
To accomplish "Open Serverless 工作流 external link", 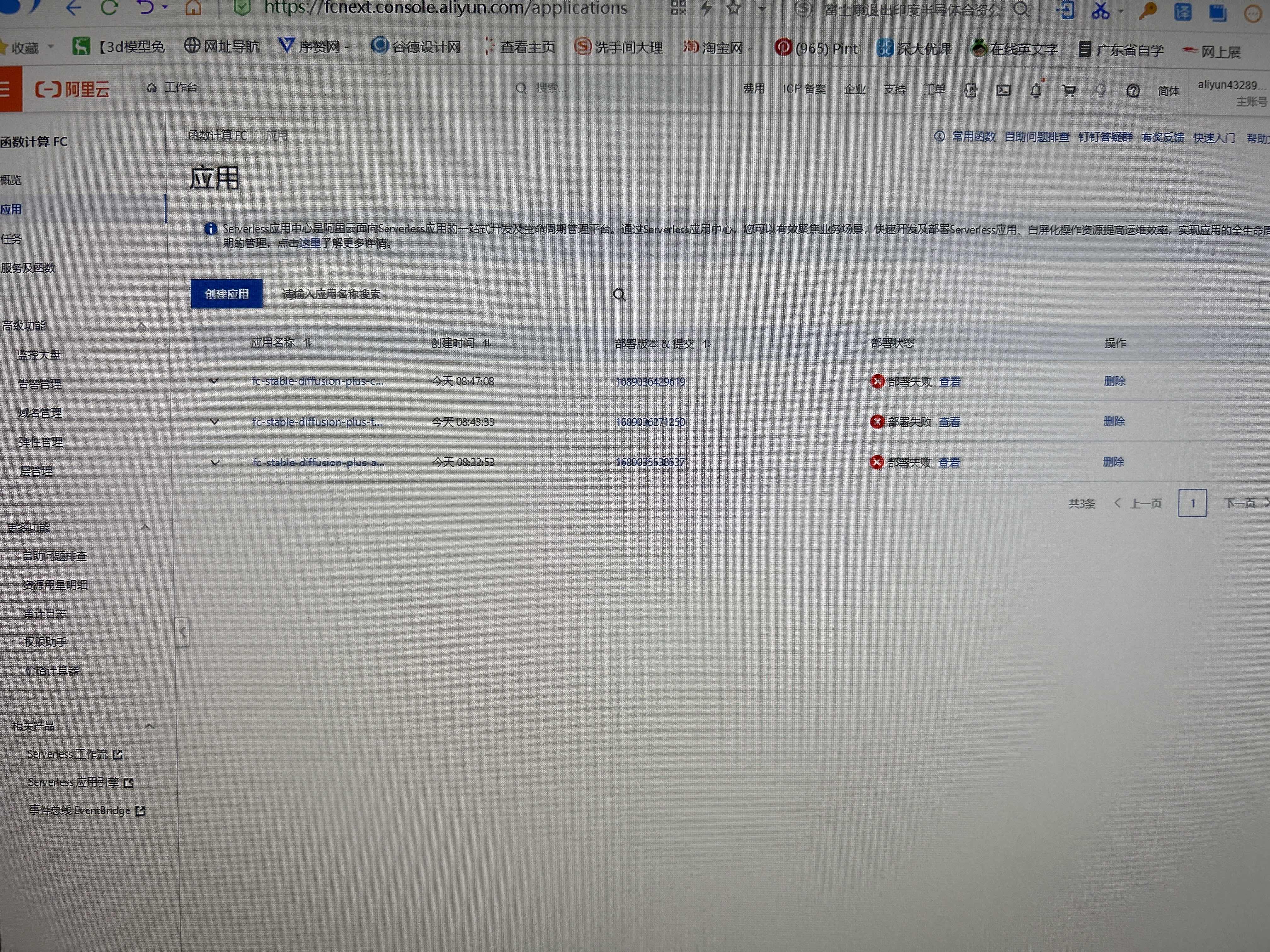I will [75, 754].
